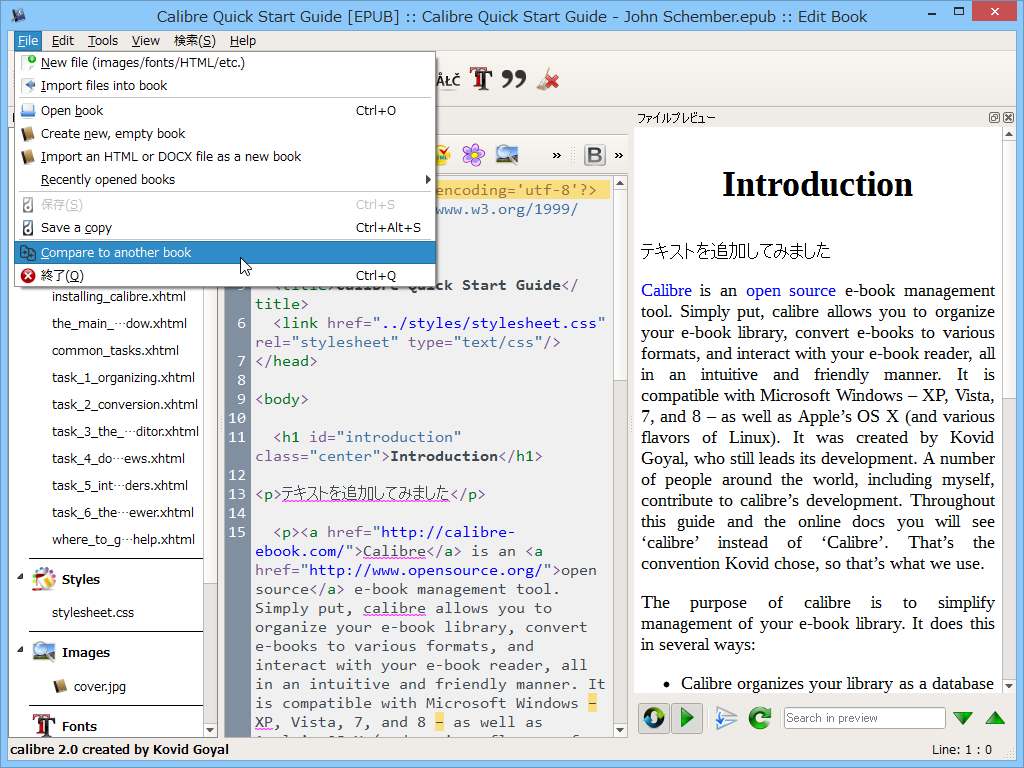Viewport: 1024px width, 768px height.
Task: Float the ファイルプレビュー preview panel
Action: click(x=994, y=118)
